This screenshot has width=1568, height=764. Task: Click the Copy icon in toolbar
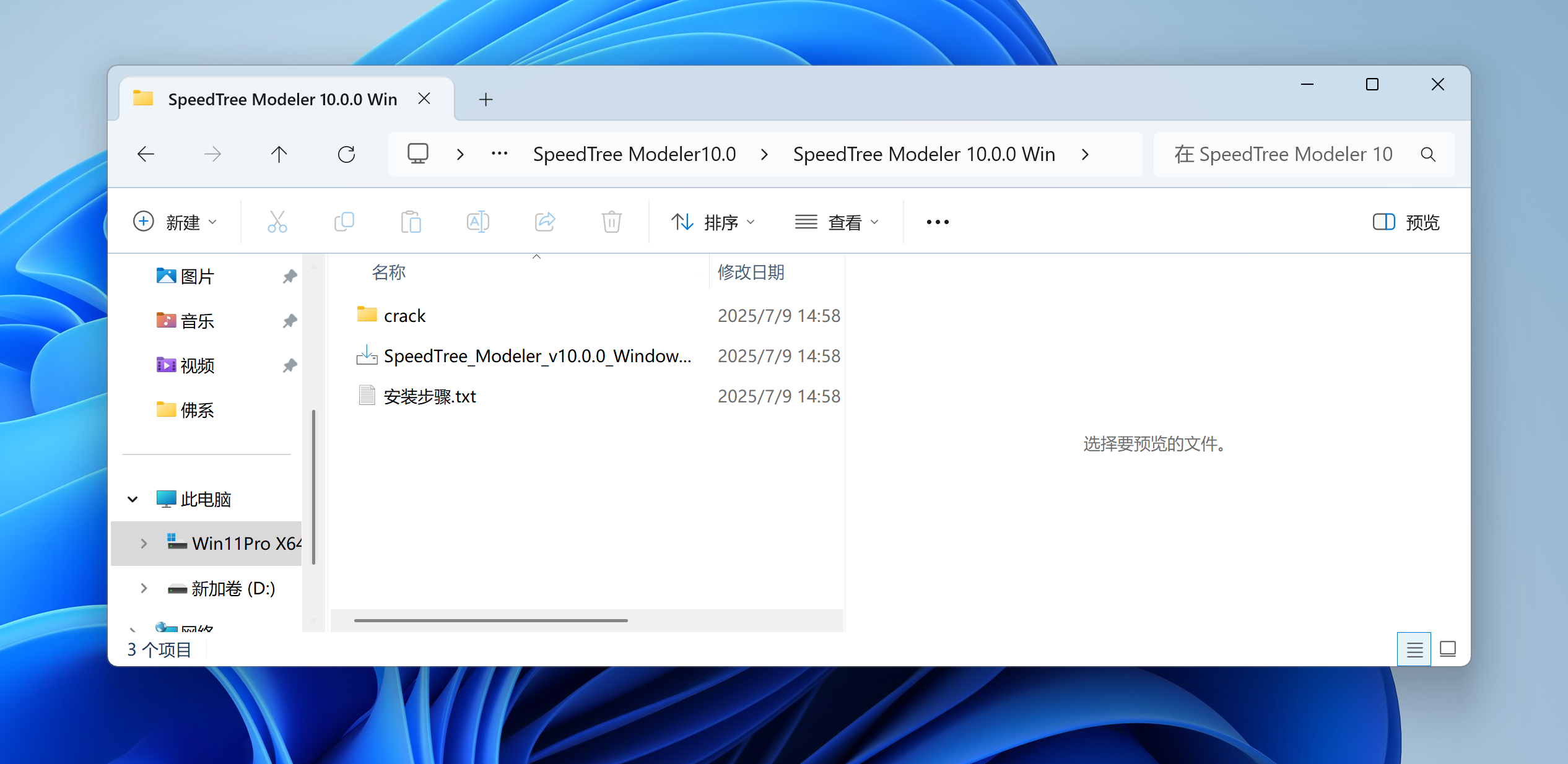point(344,222)
